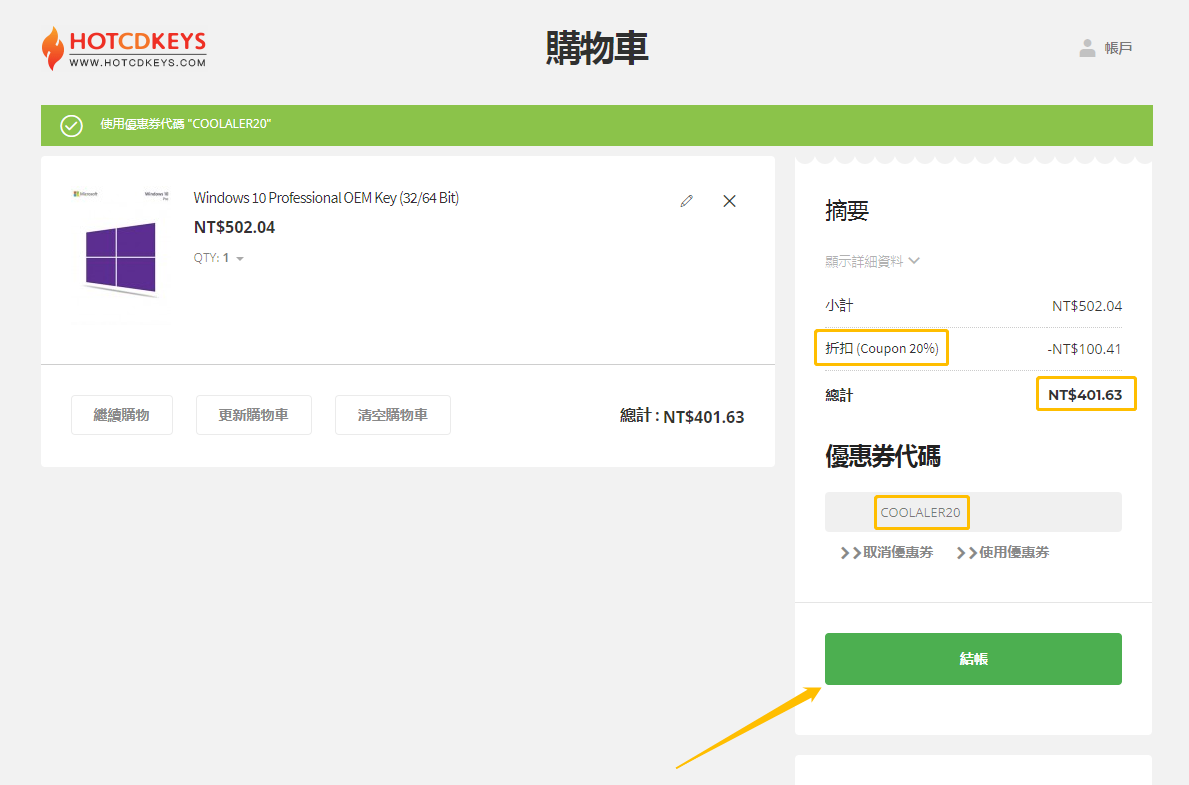Screen dimensions: 1189x785
Task: Click the 繼續購物 button
Action: pos(121,415)
